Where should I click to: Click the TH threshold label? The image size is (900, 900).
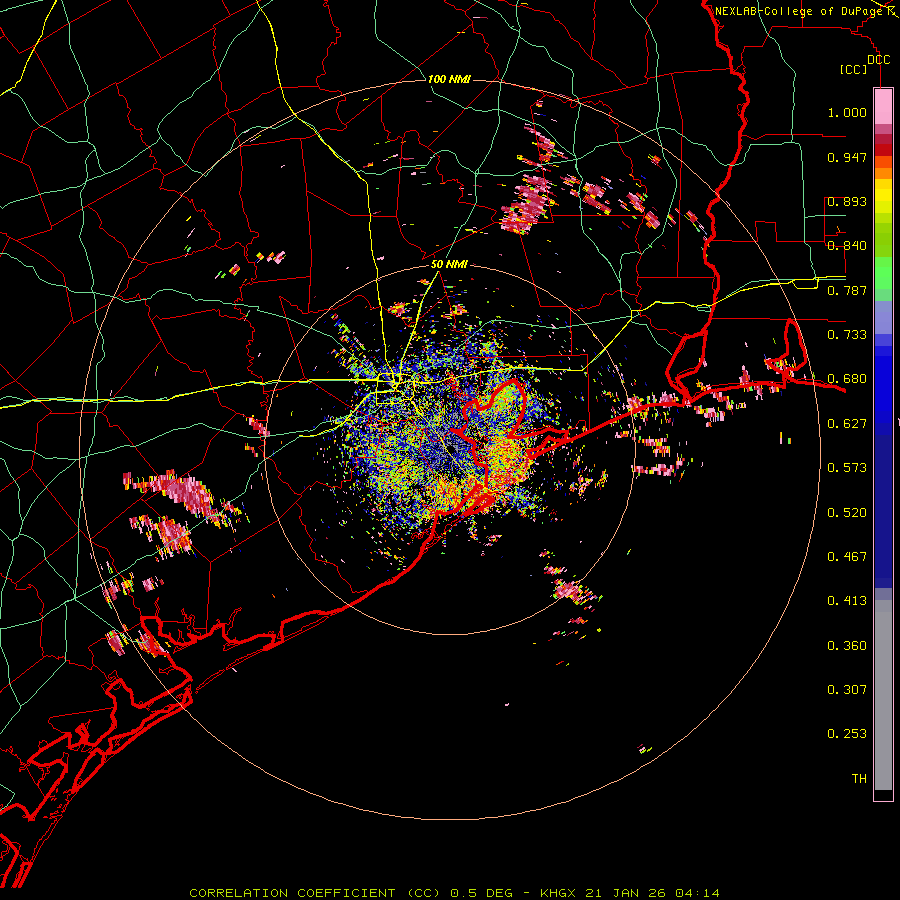click(859, 779)
